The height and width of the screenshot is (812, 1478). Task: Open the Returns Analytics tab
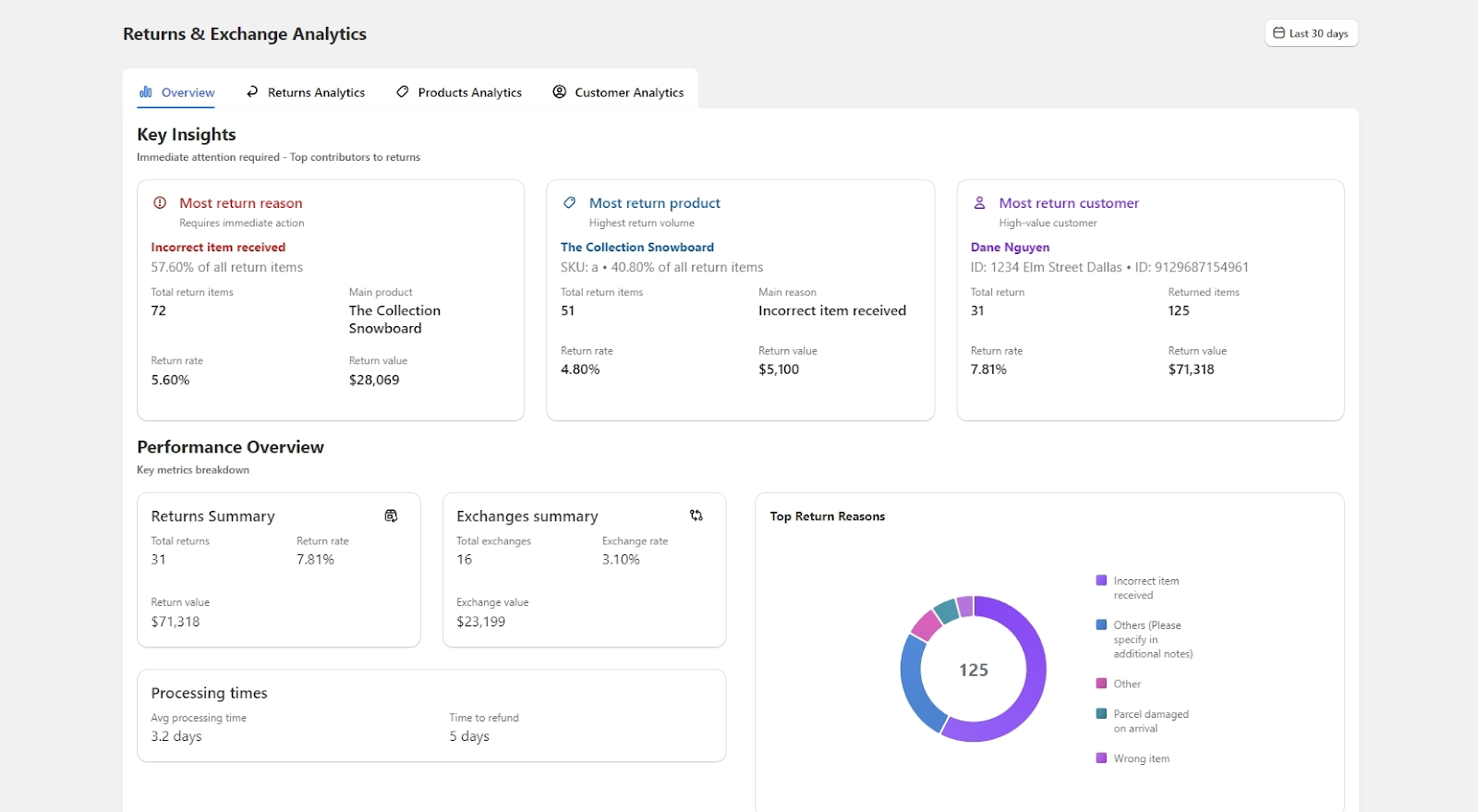click(x=306, y=92)
